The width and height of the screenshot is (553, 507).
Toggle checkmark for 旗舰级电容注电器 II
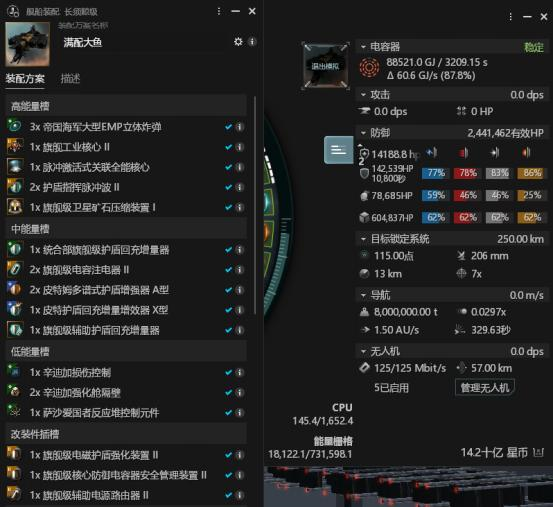228,270
